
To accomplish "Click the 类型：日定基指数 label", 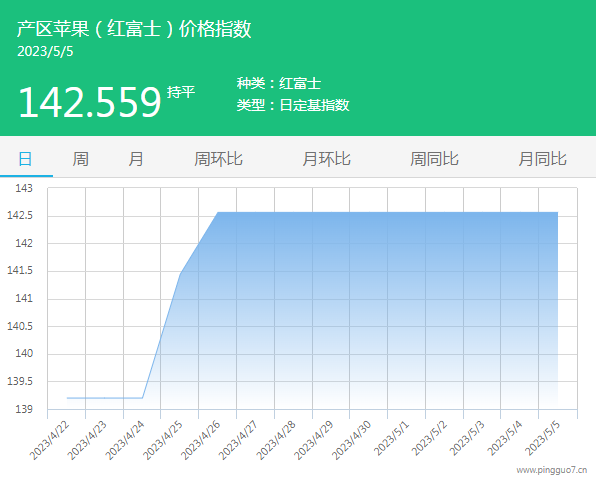I will [x=293, y=105].
